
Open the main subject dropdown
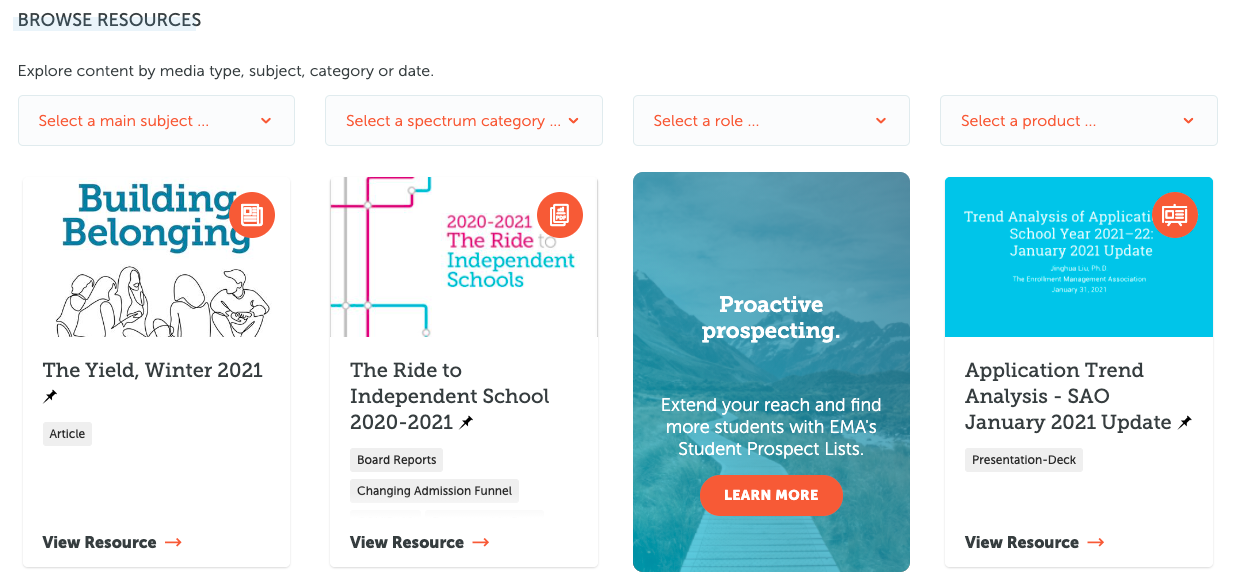tap(156, 121)
